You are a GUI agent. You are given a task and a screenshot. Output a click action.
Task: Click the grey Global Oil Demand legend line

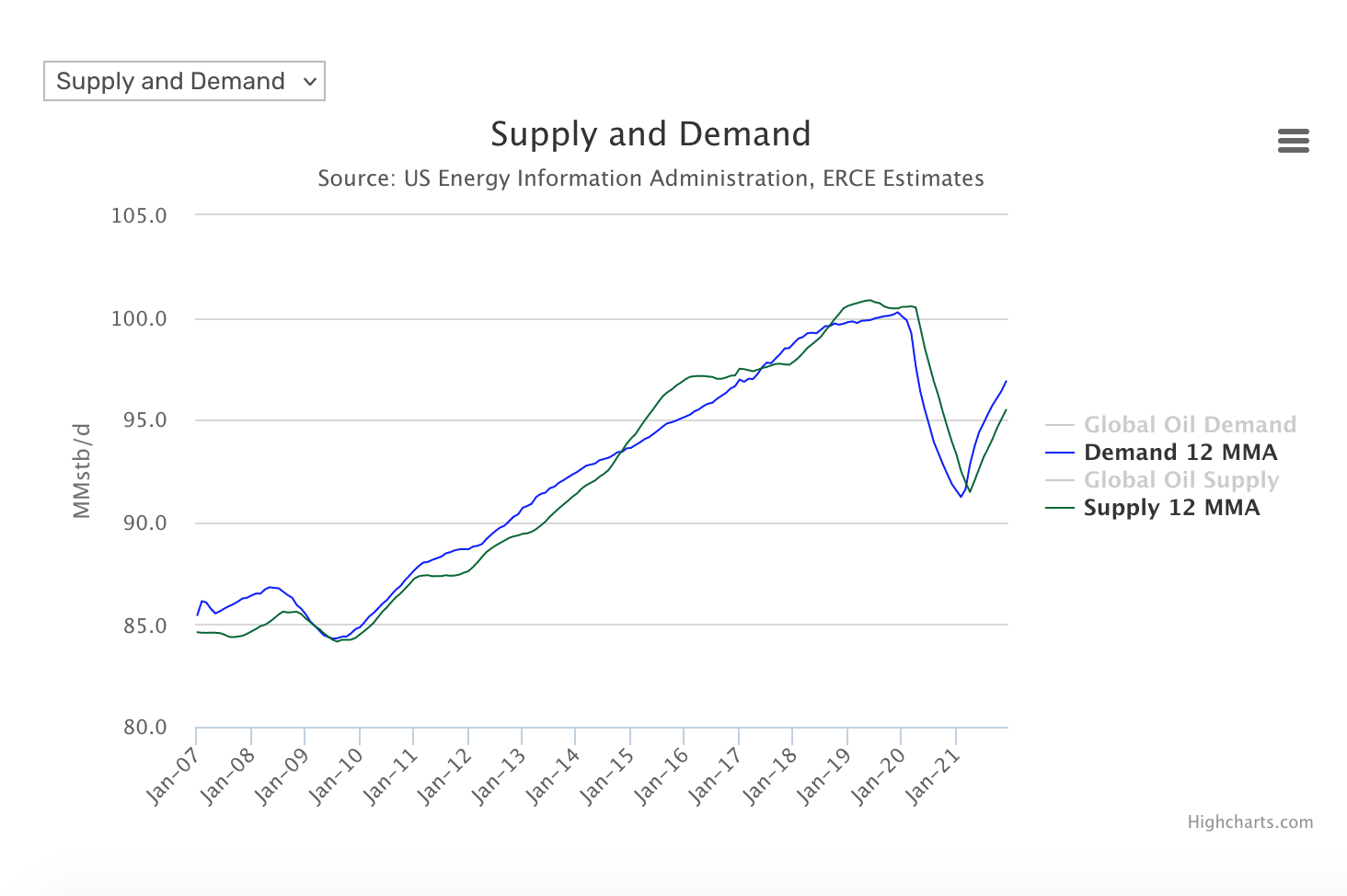[1060, 425]
